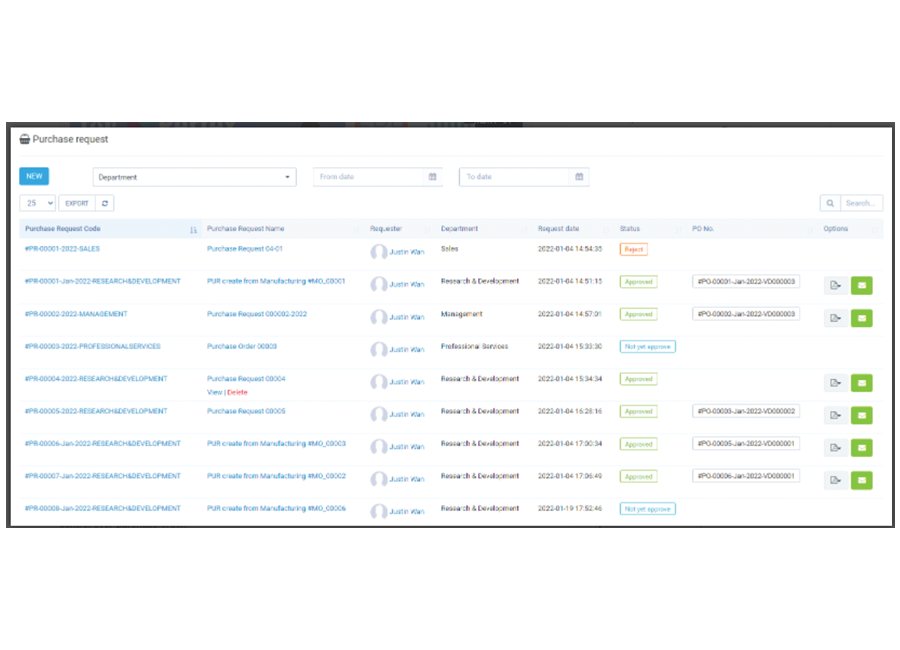This screenshot has height=650, width=900.
Task: Open the To date calendar icon
Action: (x=579, y=177)
